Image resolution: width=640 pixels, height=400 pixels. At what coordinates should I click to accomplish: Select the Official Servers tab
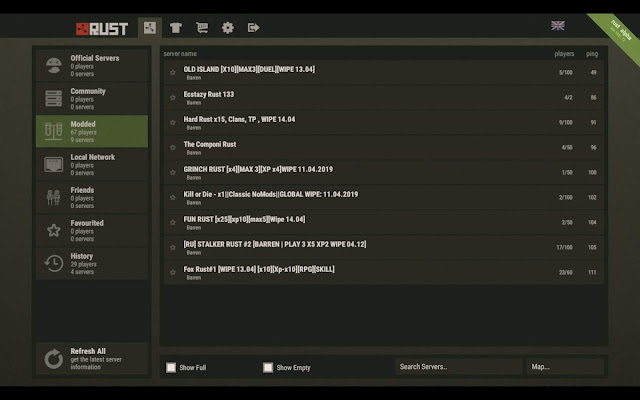click(x=92, y=65)
